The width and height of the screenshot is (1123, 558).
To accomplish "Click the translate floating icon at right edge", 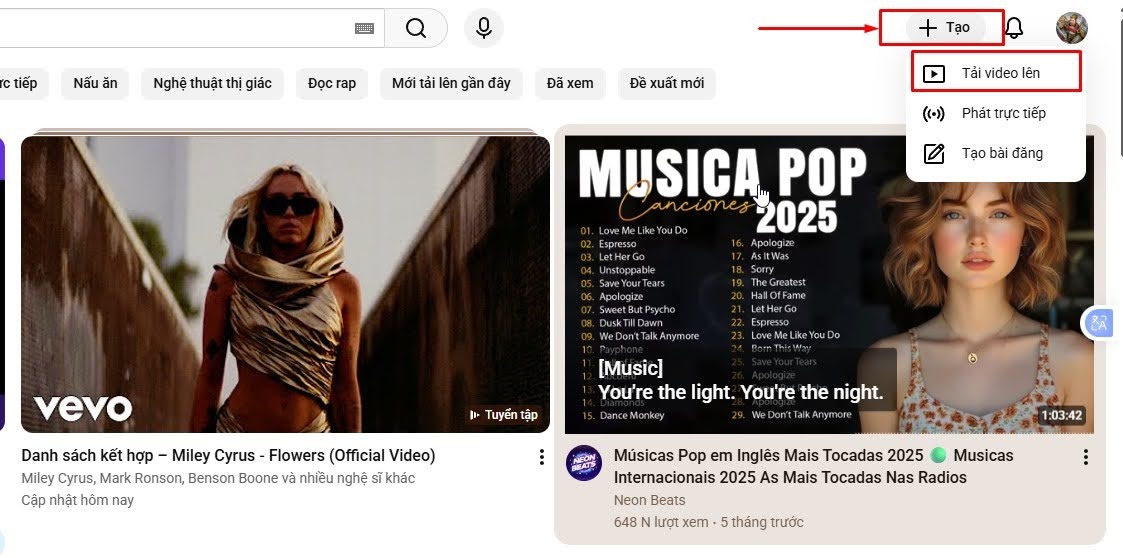I will [1099, 323].
